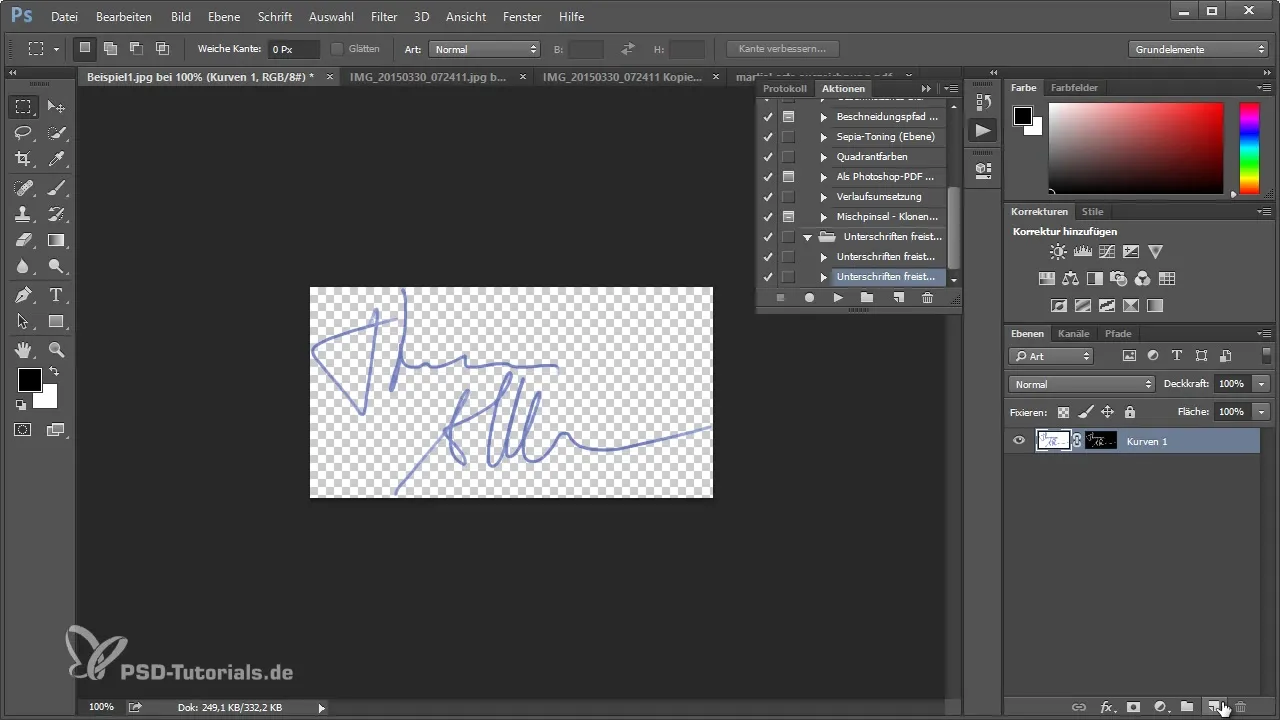Activate the Horizontal Type tool
The image size is (1280, 720).
[56, 295]
